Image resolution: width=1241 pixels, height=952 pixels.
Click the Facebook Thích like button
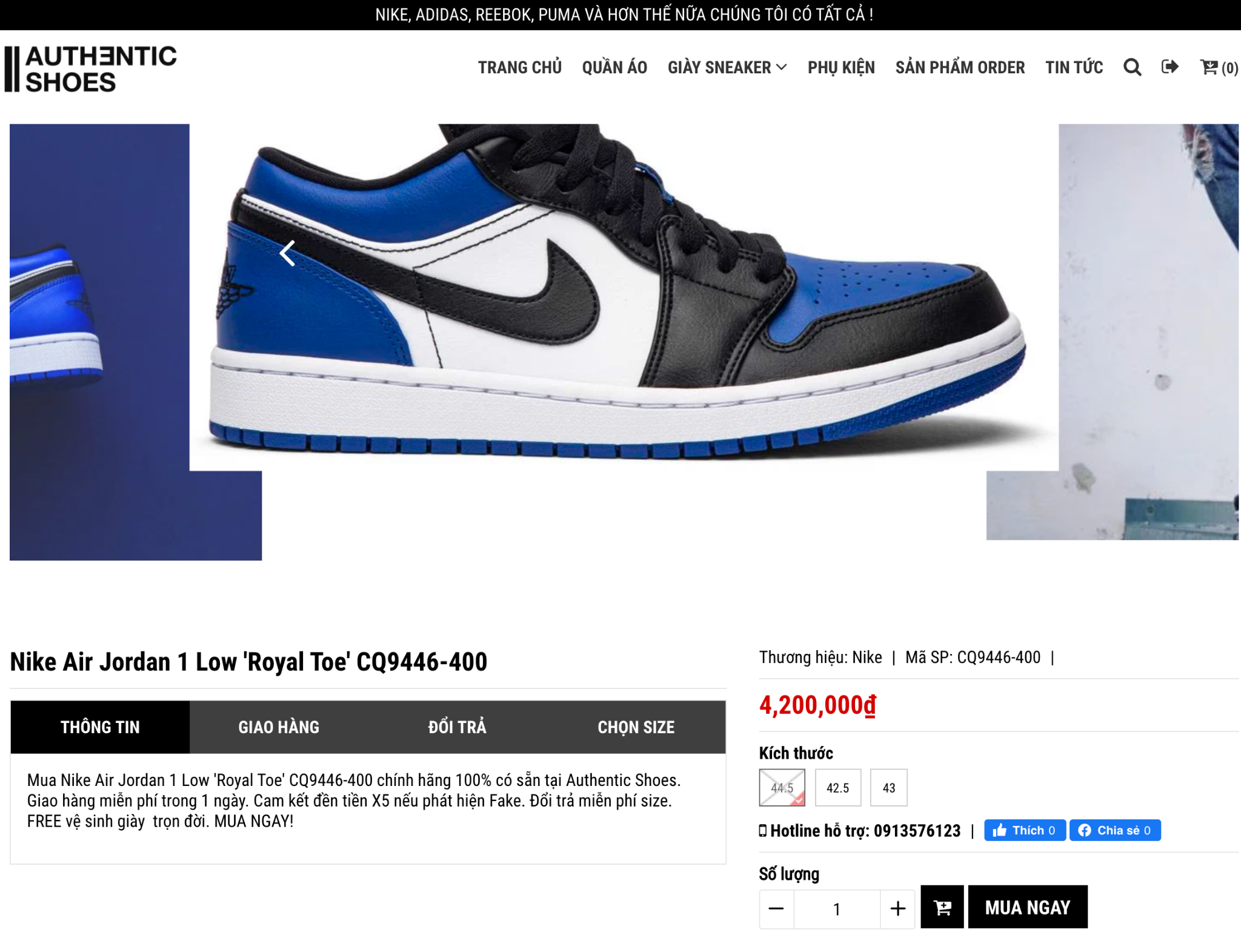(x=1024, y=830)
